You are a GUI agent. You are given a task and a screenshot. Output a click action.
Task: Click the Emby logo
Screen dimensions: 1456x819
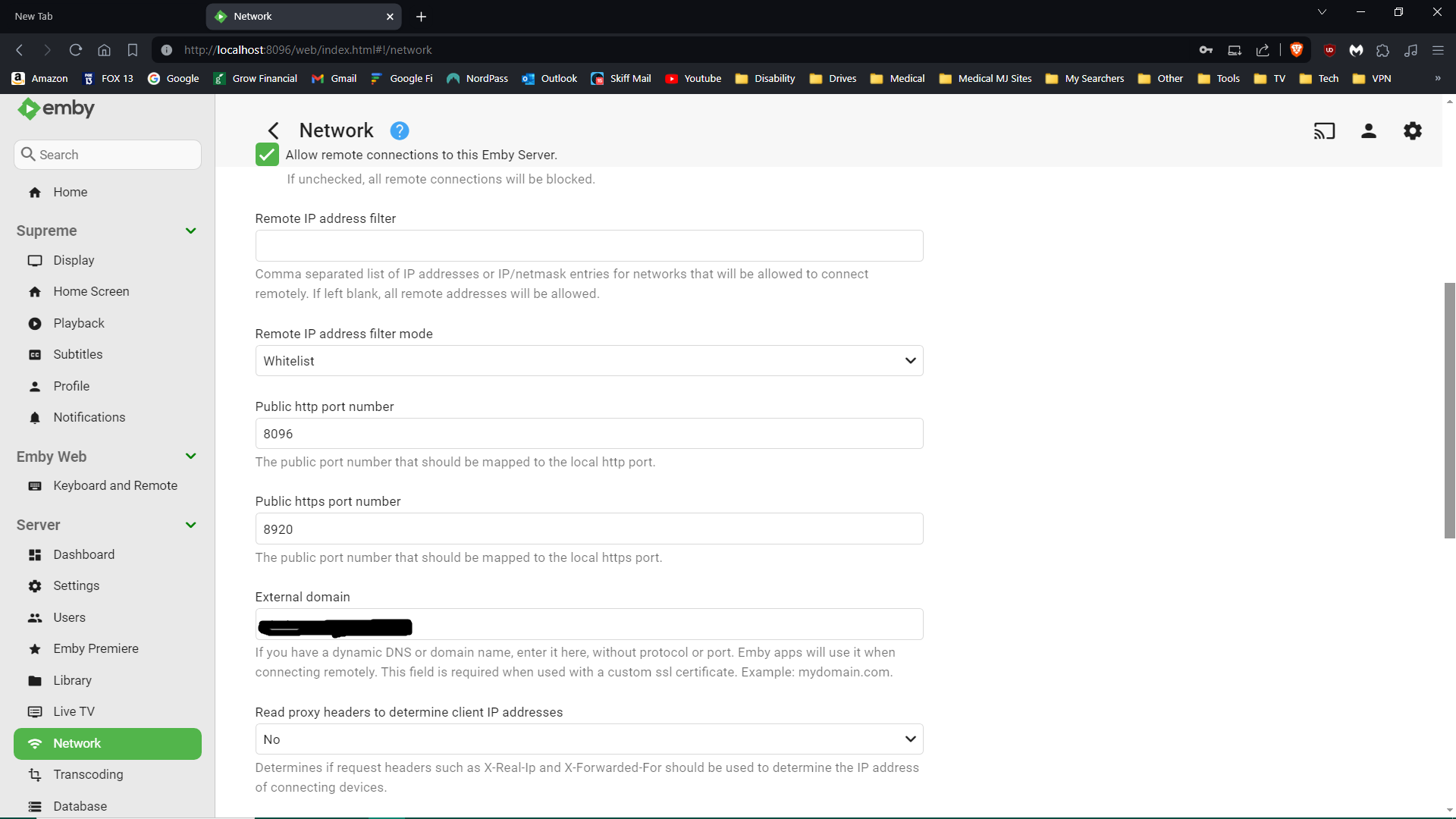[x=56, y=108]
